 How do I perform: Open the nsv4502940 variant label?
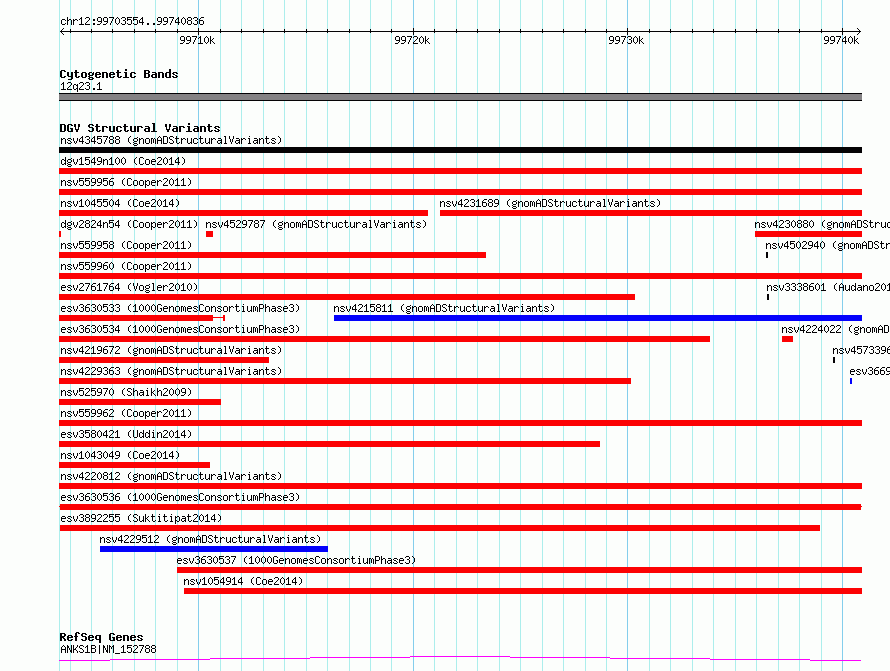tap(828, 245)
